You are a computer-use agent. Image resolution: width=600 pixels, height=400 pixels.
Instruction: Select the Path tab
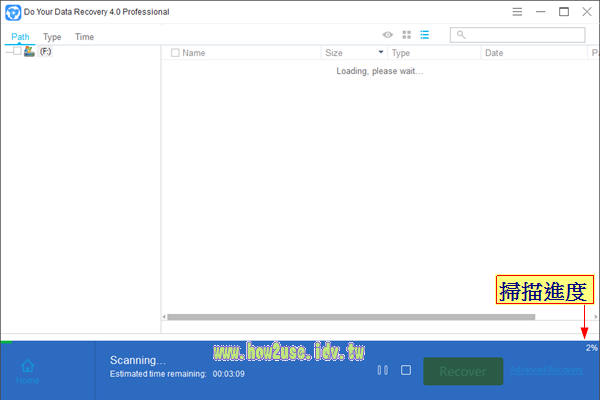(x=20, y=37)
